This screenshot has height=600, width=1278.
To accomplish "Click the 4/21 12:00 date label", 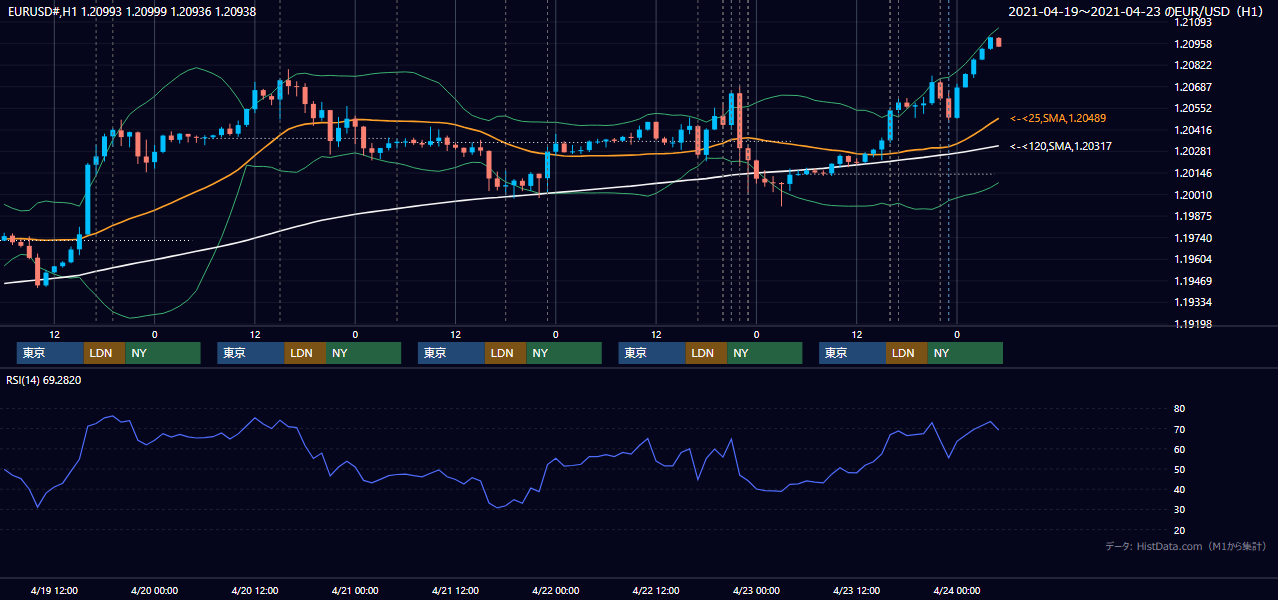I will pos(455,590).
